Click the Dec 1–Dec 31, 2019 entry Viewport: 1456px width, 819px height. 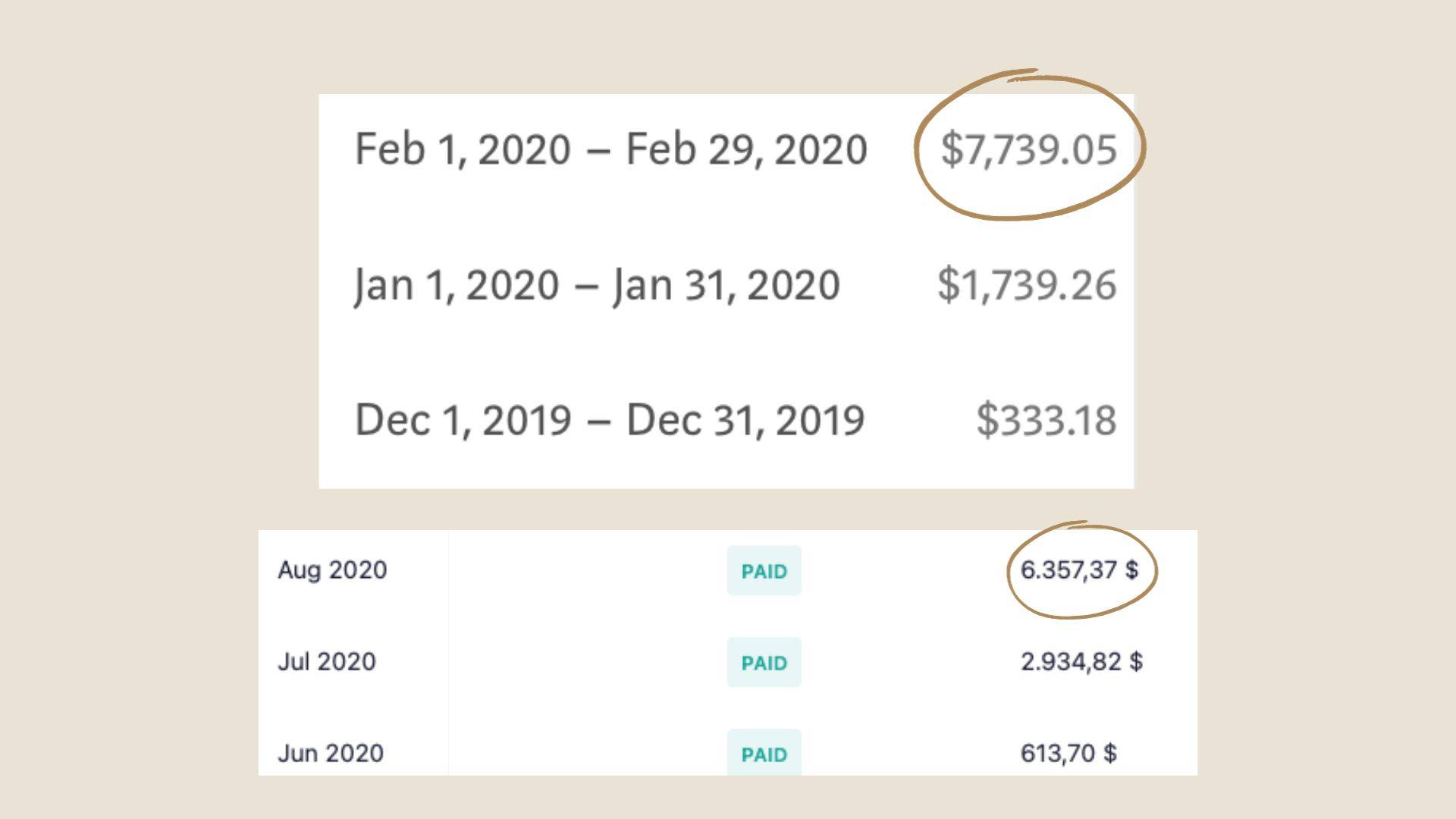727,418
